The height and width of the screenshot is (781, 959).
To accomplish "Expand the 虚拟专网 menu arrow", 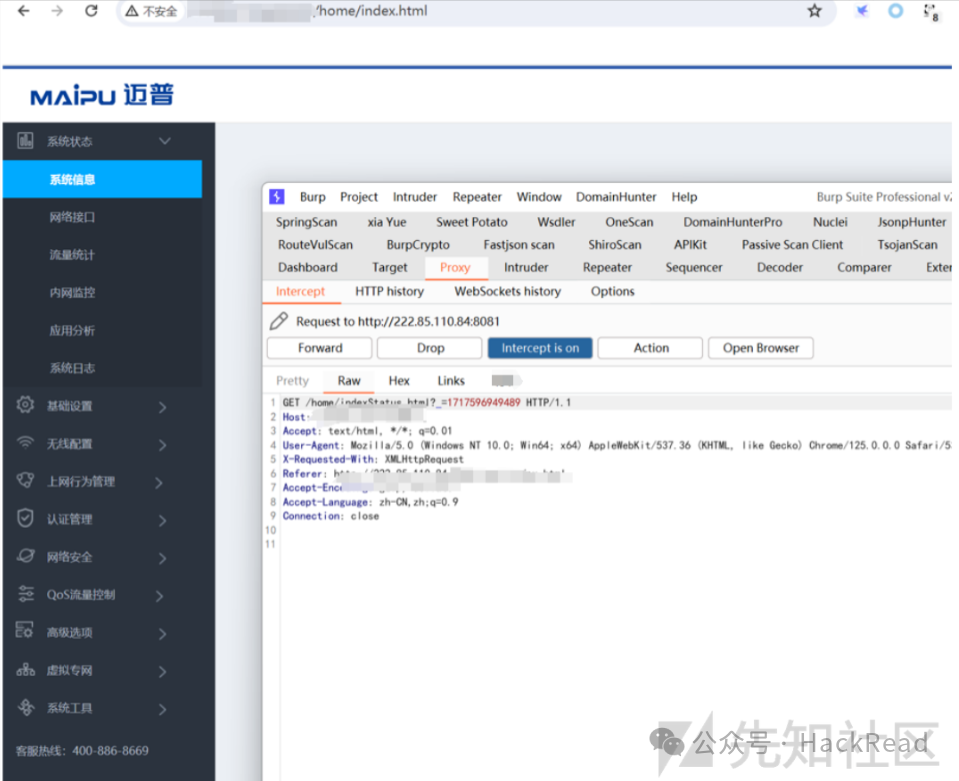I will point(162,672).
